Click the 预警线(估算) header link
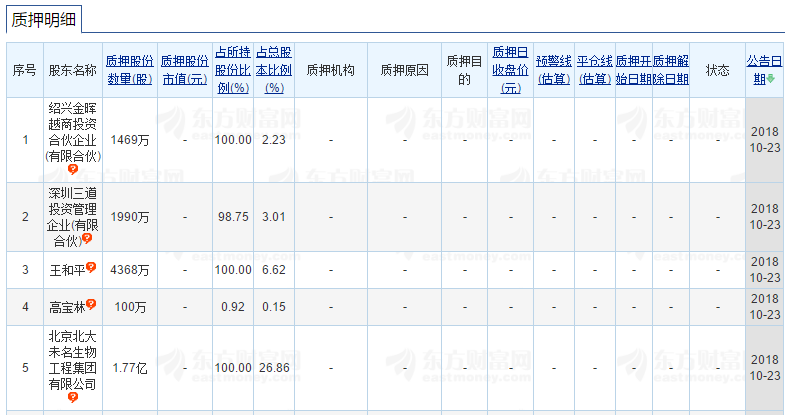The image size is (790, 415). [554, 69]
